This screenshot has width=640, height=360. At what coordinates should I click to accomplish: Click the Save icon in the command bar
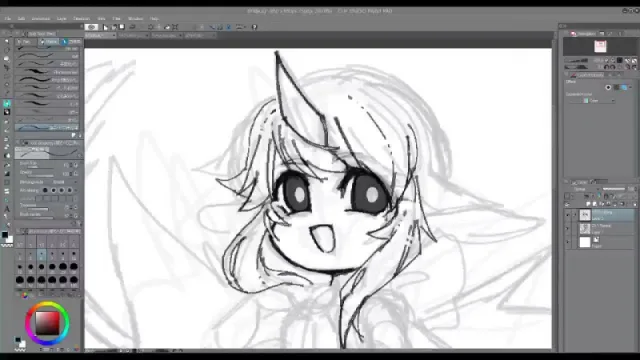122,27
